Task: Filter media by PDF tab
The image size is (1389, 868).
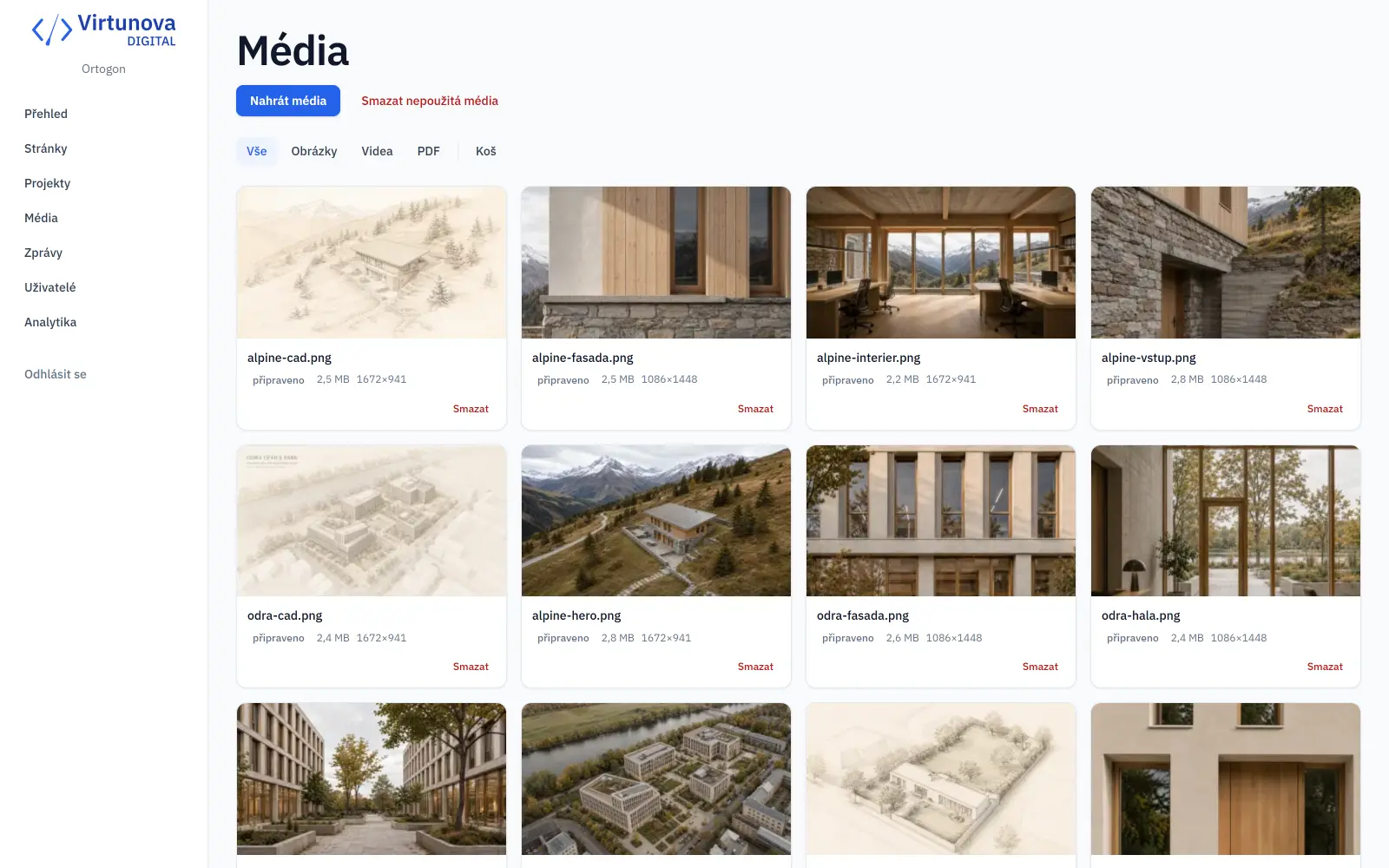Action: pos(429,151)
